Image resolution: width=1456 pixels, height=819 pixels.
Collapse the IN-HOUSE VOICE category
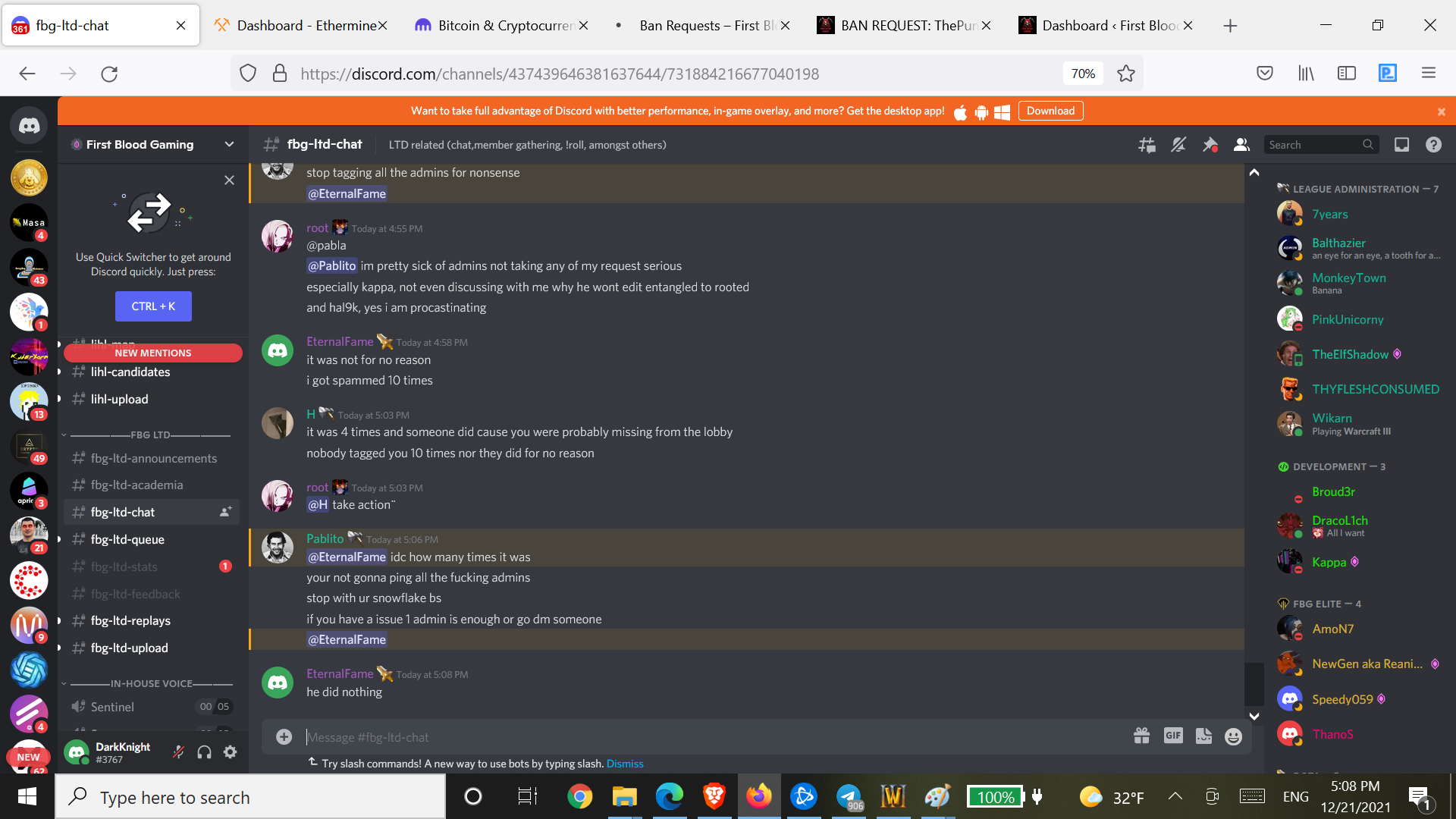[149, 683]
